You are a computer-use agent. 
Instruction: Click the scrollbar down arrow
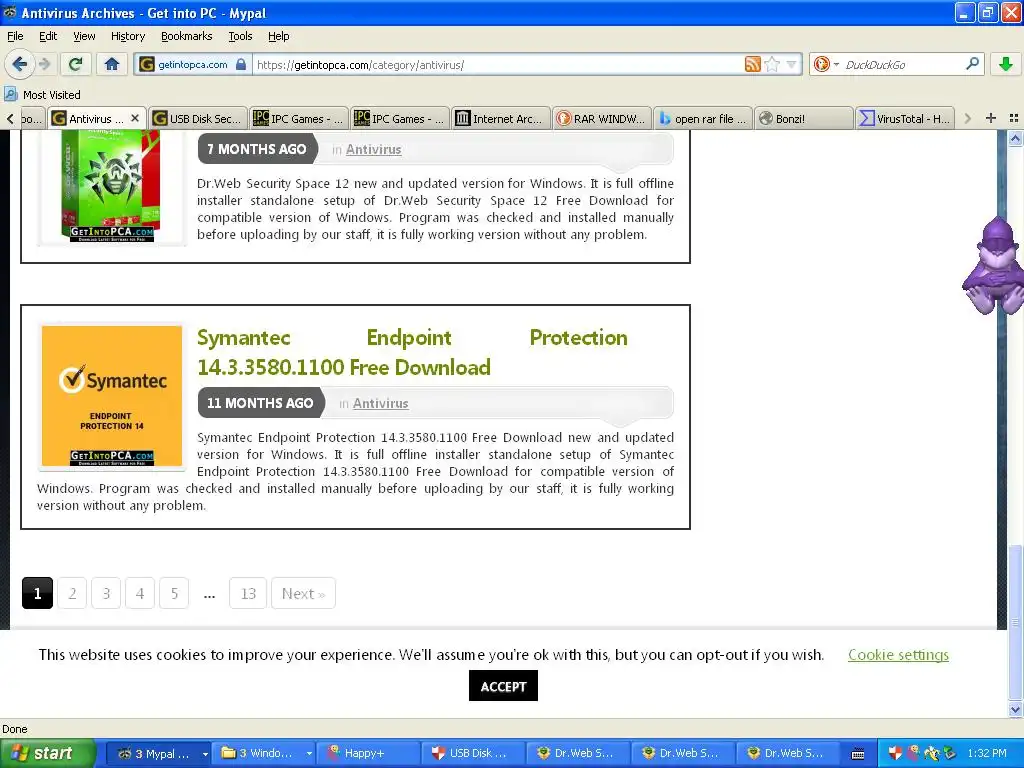1015,709
